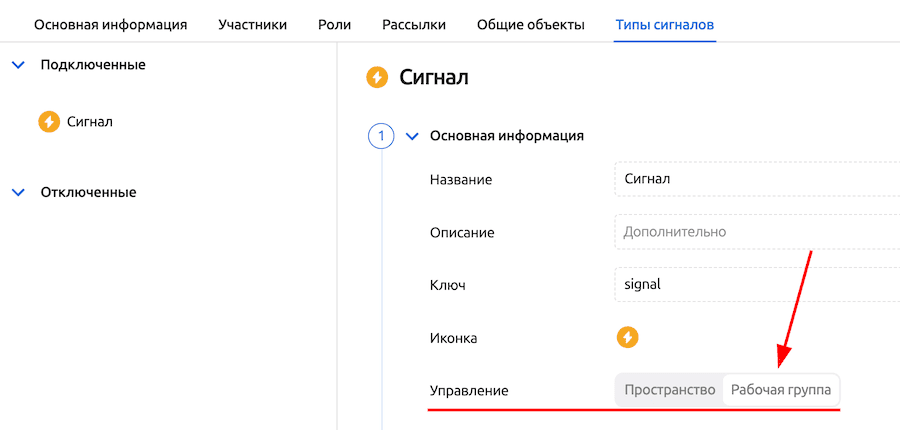Click the lightning icon beside the Сигнал heading

(378, 77)
